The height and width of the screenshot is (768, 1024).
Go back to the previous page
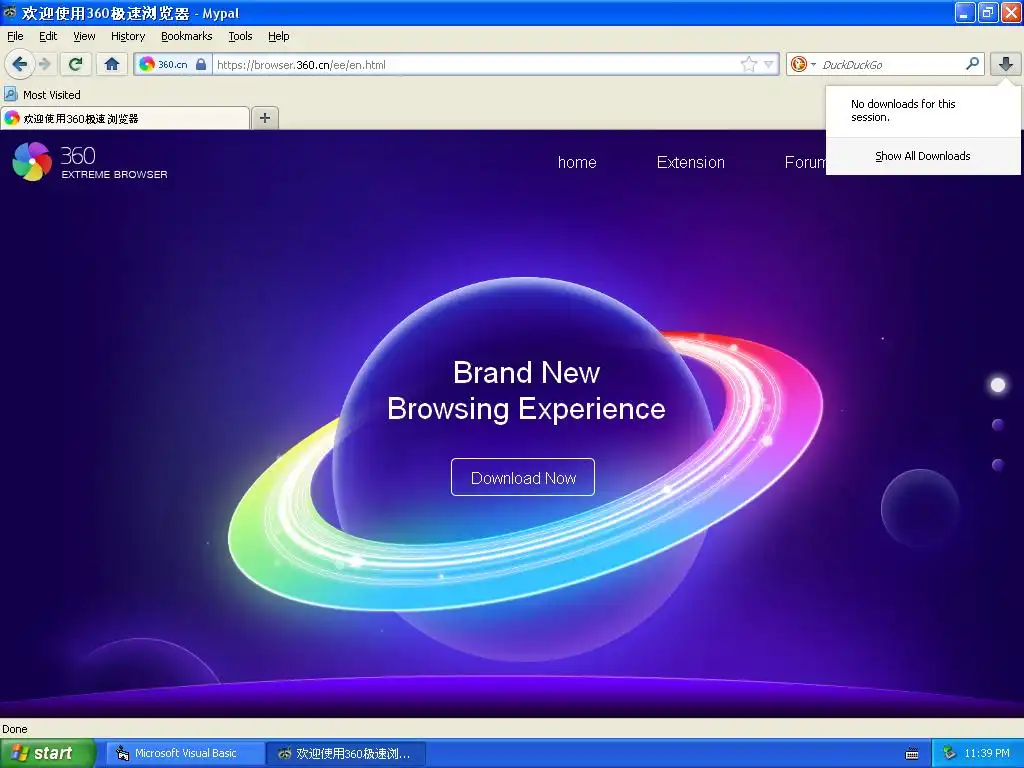coord(19,64)
